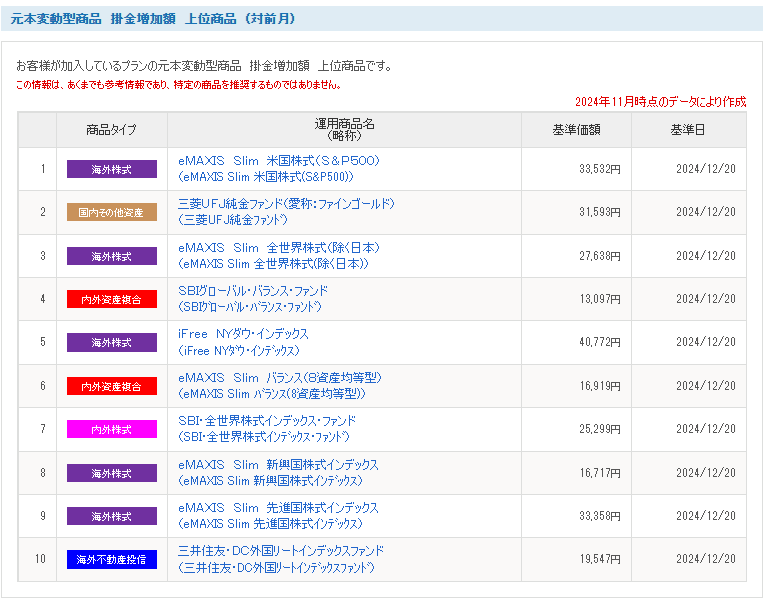The width and height of the screenshot is (774, 606).
Task: Click date 2024/12/20 in rank 10 row
Action: point(706,559)
